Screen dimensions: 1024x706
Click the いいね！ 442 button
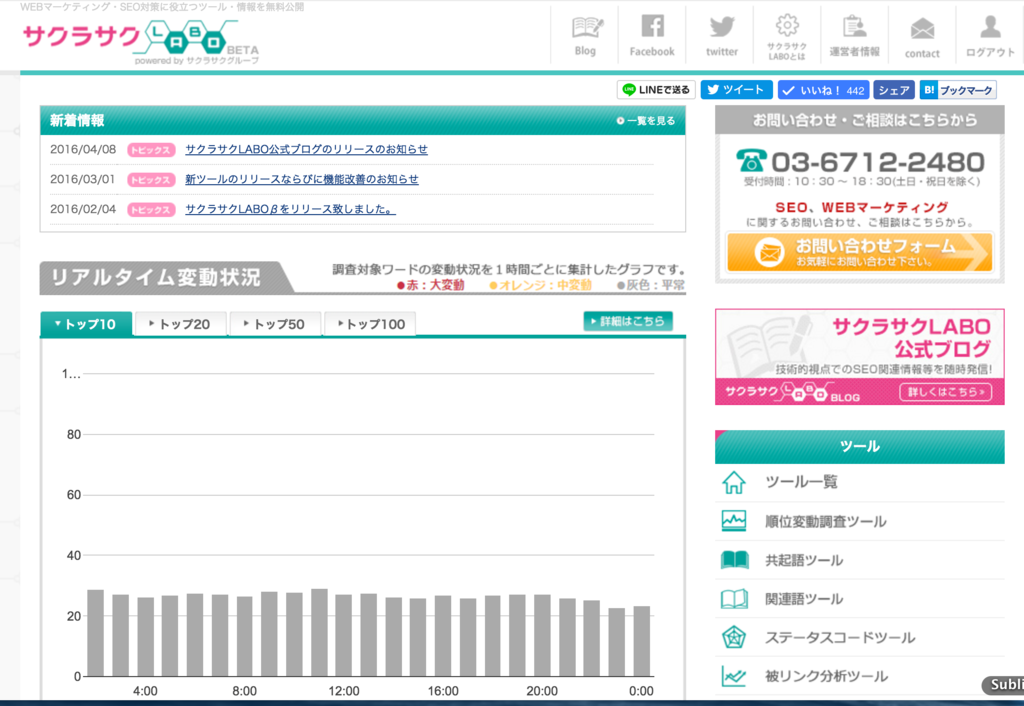(823, 90)
